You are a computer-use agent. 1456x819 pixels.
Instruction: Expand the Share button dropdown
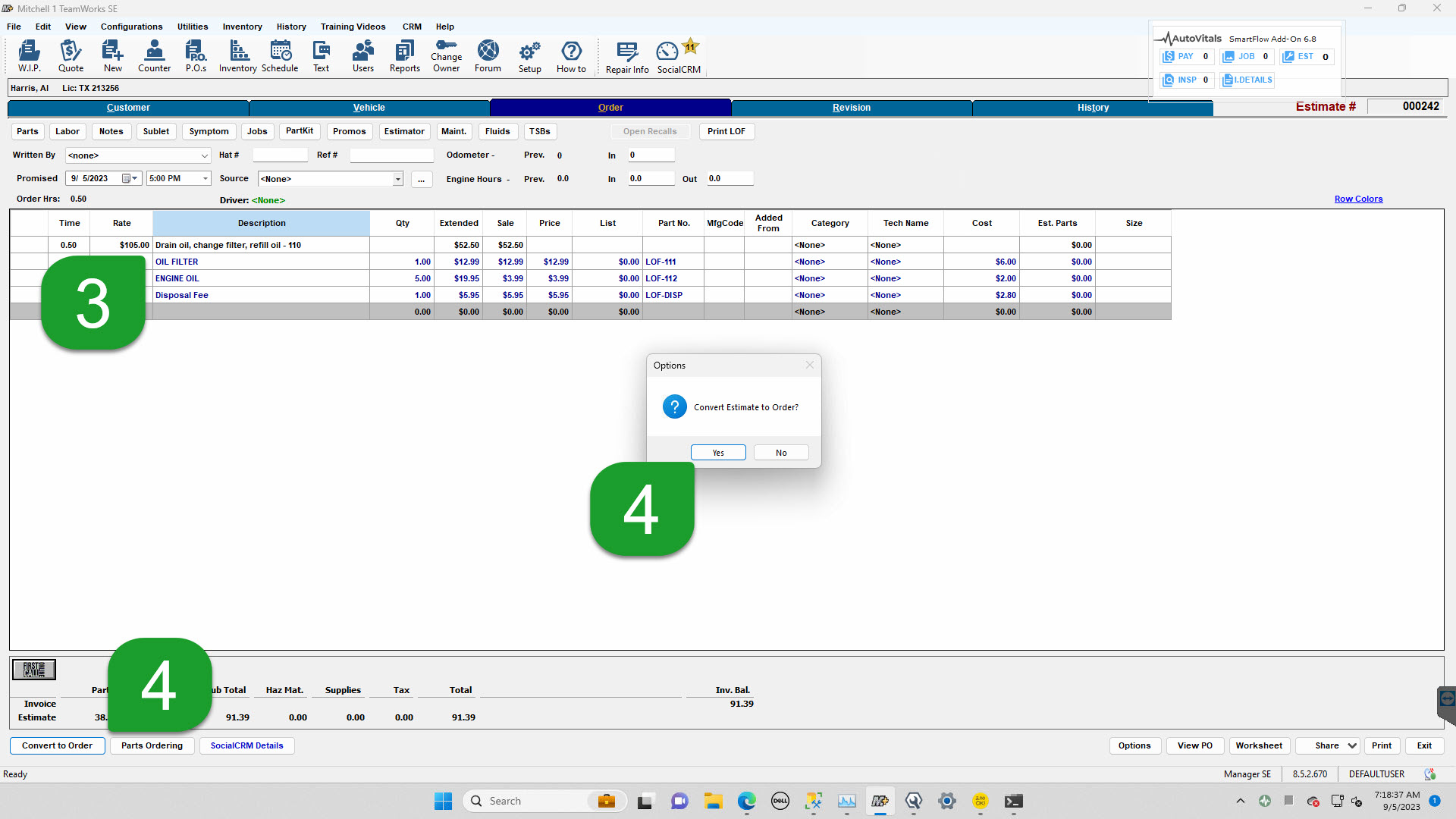tap(1352, 745)
